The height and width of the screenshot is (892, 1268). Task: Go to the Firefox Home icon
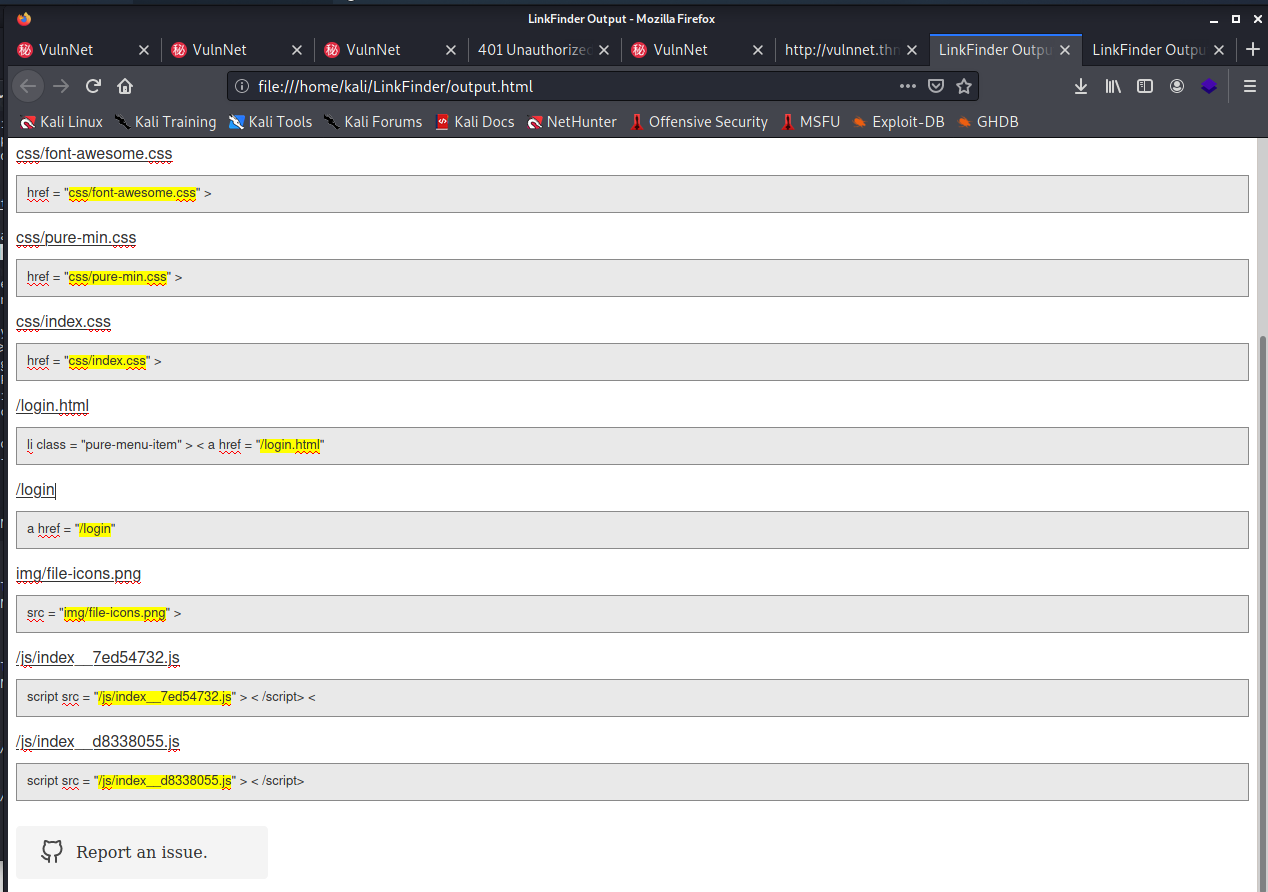tap(125, 87)
